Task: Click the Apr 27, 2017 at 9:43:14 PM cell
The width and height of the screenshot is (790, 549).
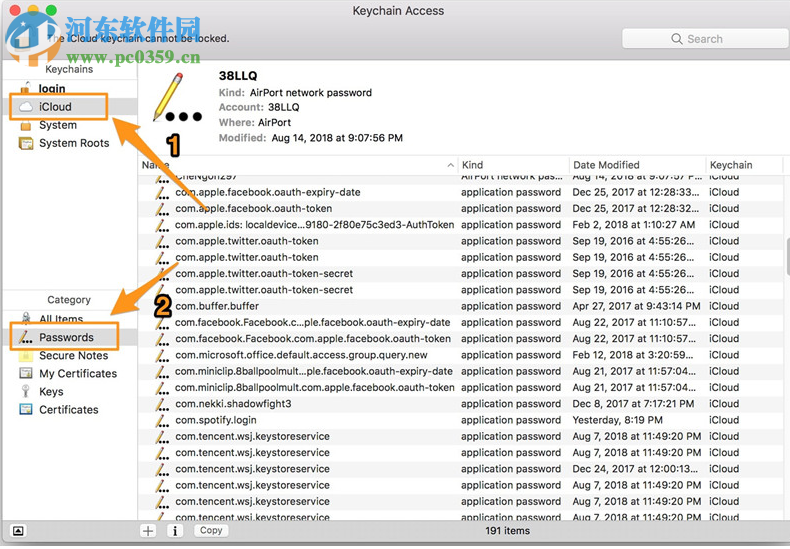Action: click(636, 306)
